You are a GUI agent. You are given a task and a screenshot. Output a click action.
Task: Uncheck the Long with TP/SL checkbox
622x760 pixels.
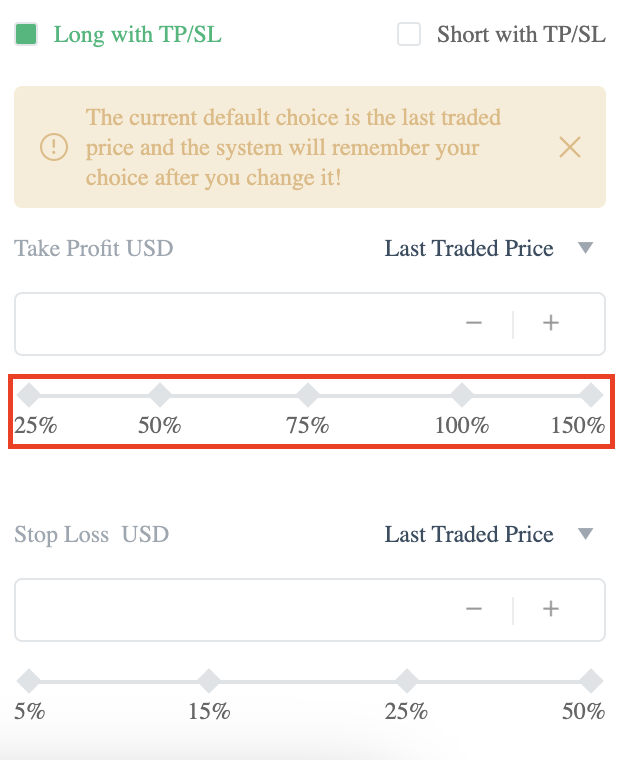pos(26,34)
